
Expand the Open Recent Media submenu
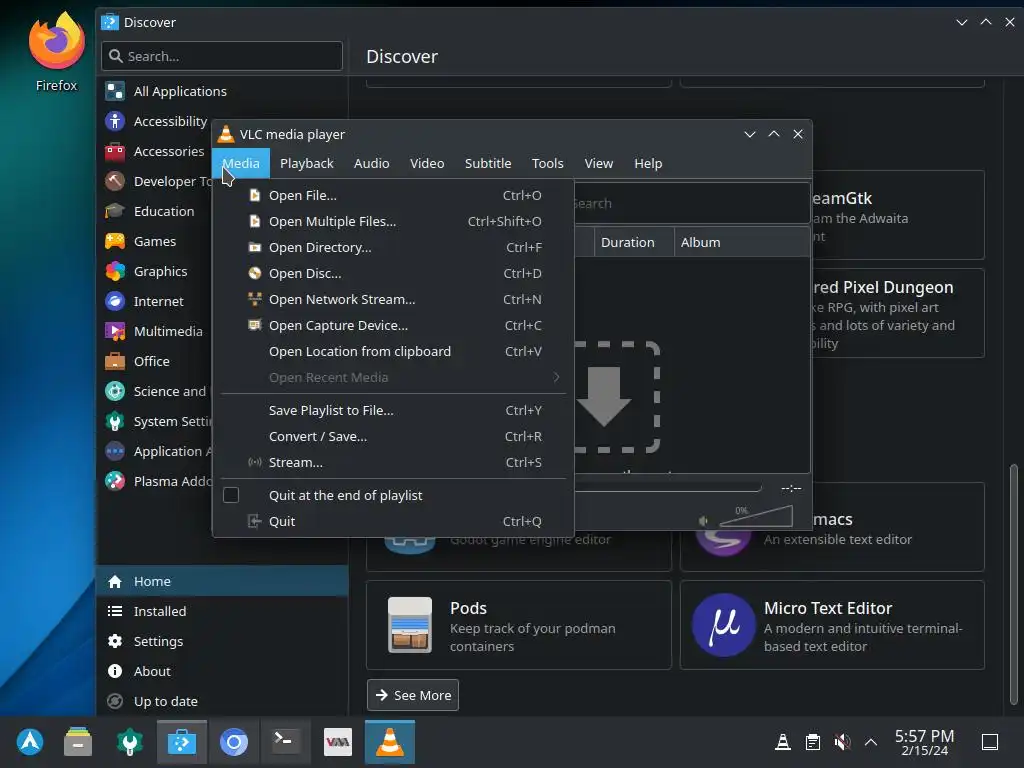394,377
